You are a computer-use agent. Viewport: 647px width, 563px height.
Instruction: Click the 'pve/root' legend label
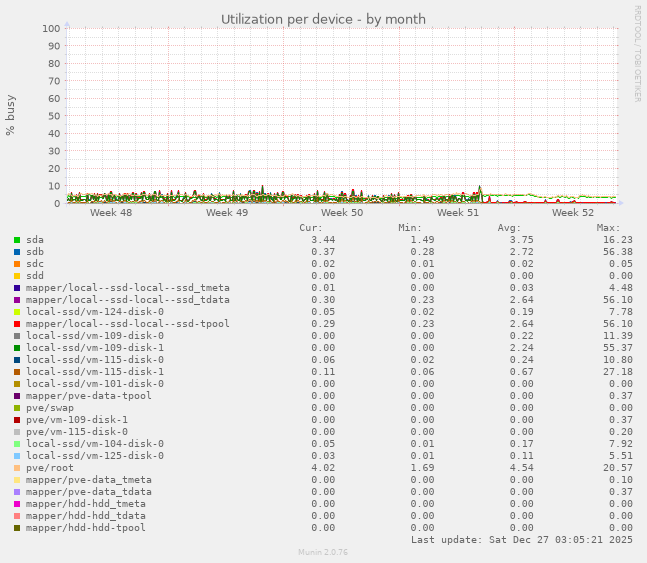50,468
